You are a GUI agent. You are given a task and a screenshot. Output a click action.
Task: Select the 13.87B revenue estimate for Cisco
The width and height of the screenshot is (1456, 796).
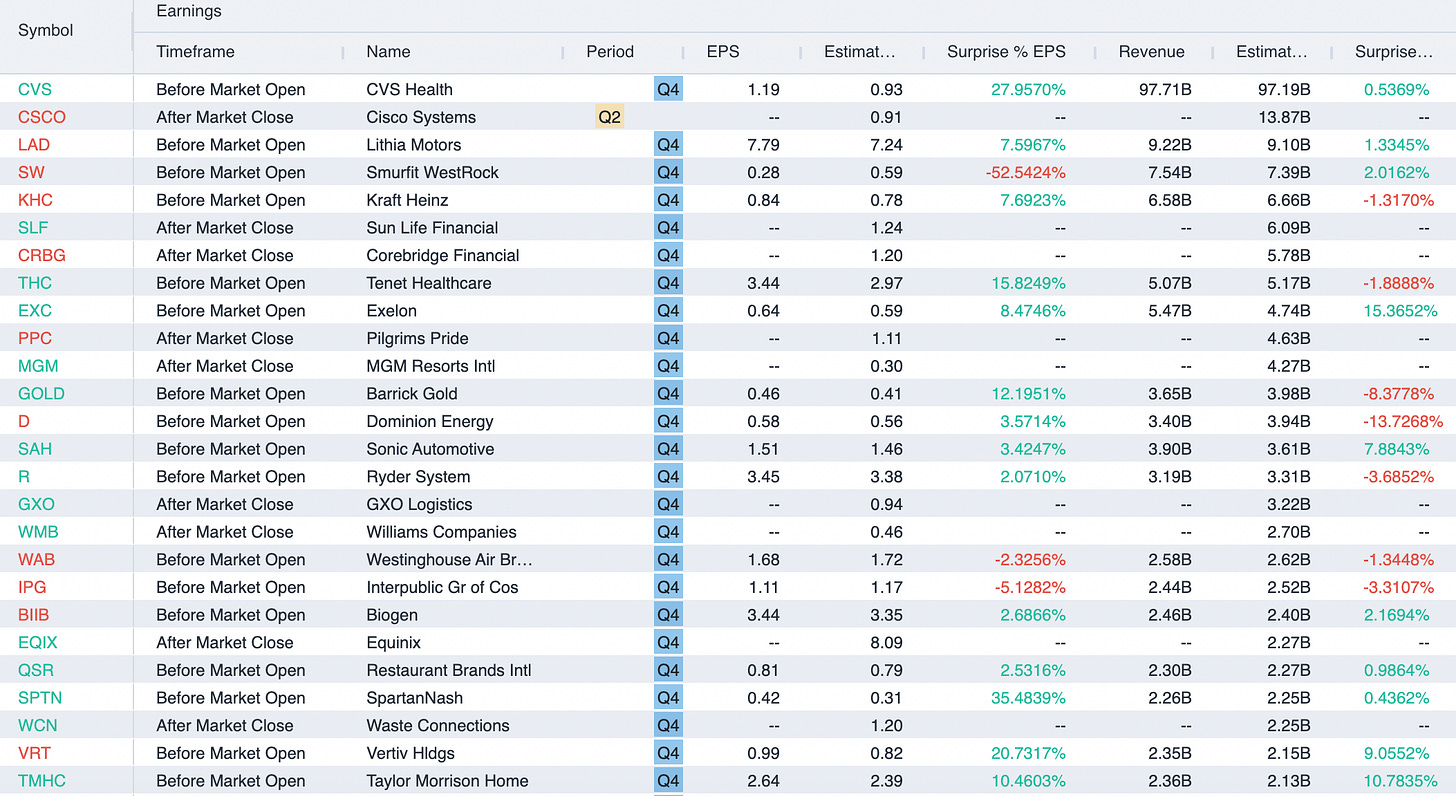[1283, 117]
